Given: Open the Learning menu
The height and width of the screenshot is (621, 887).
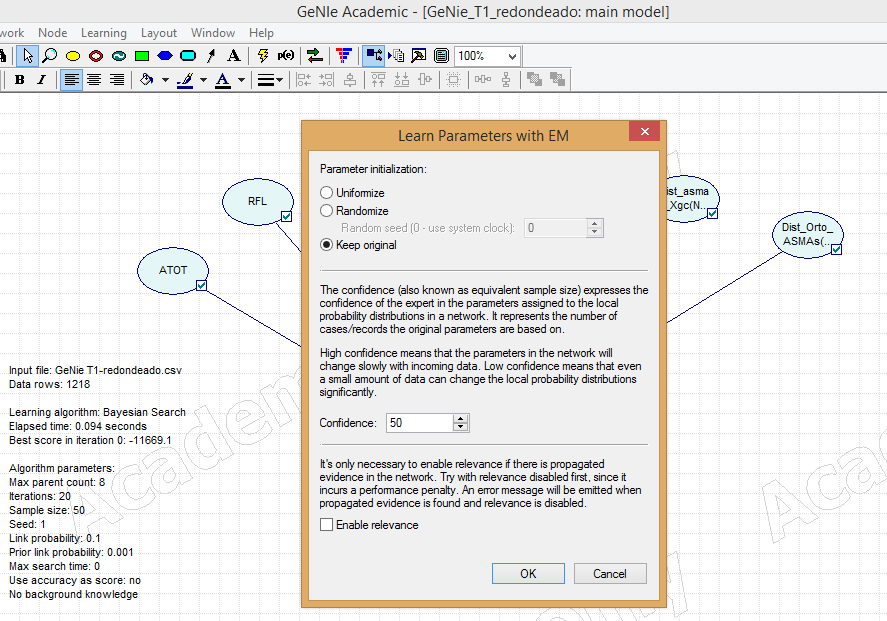Looking at the screenshot, I should click(104, 33).
